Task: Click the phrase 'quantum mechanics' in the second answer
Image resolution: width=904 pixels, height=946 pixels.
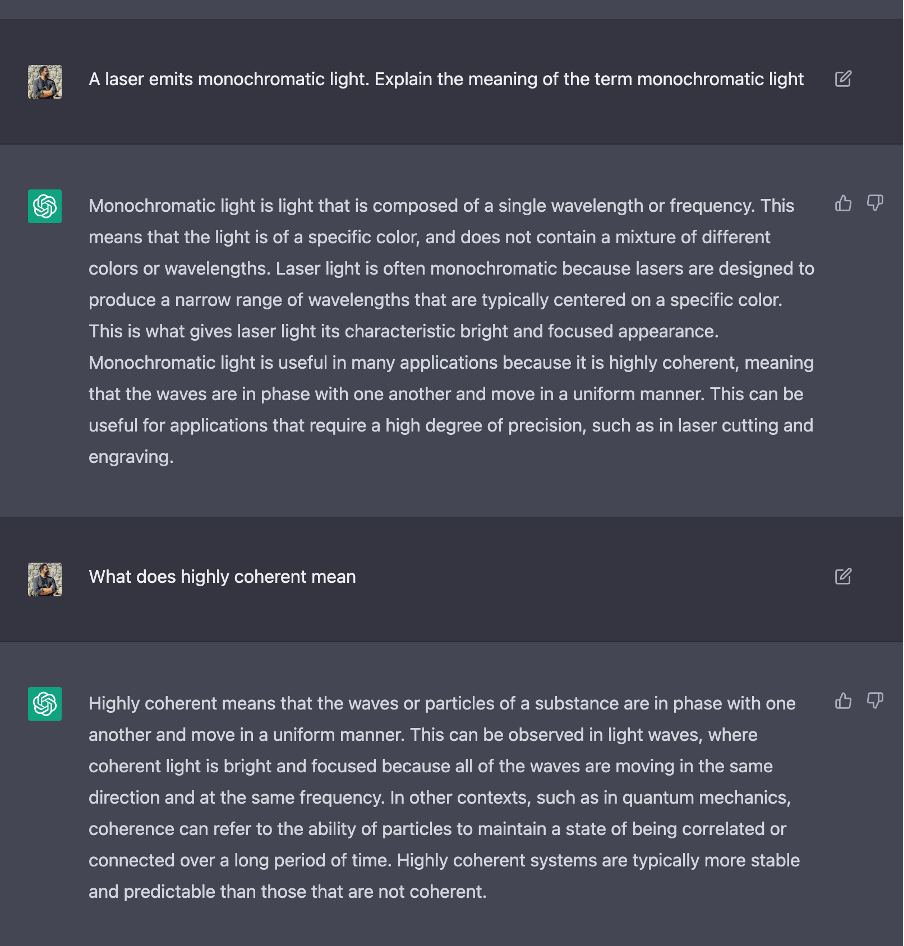Action: tap(706, 798)
